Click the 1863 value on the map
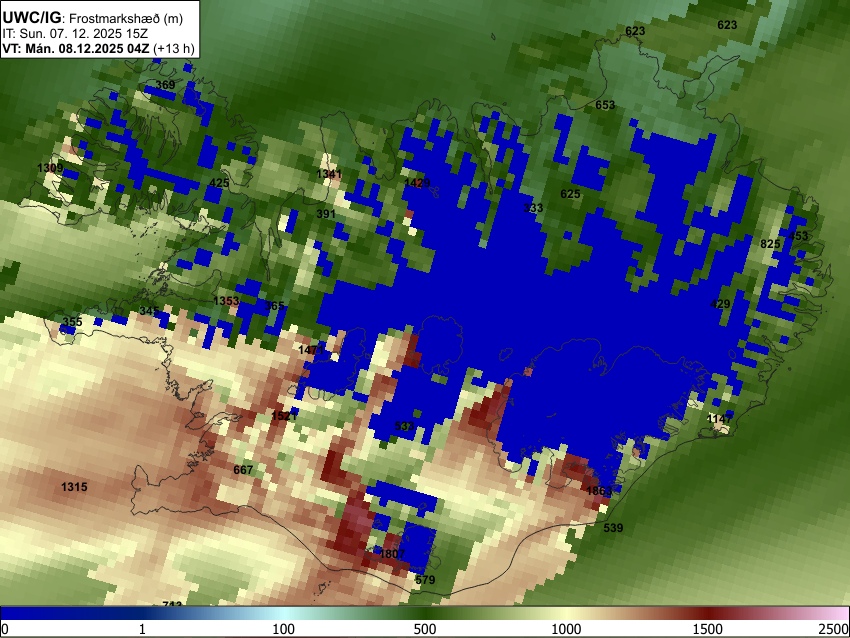 (x=599, y=491)
